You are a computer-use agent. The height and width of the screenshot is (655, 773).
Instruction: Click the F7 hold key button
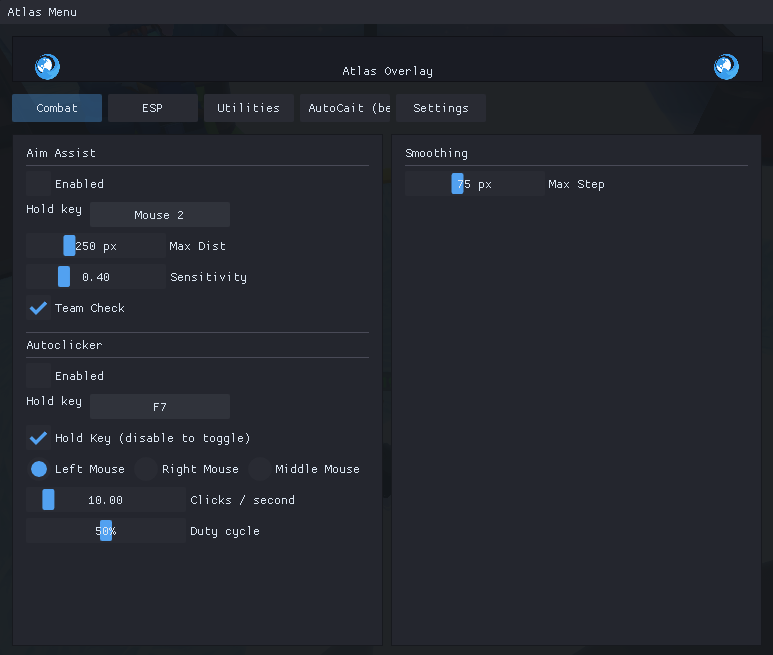pyautogui.click(x=159, y=407)
